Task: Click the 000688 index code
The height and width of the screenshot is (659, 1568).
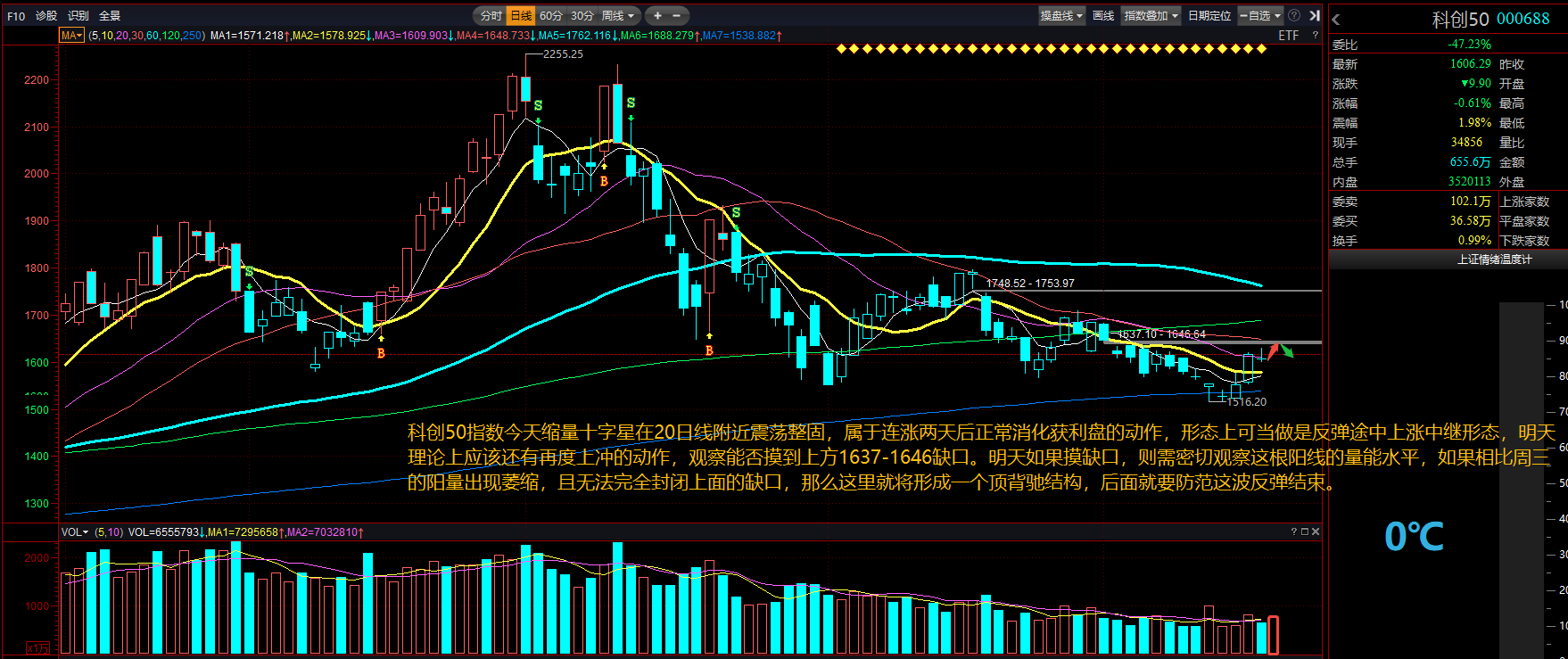Action: pos(1523,19)
